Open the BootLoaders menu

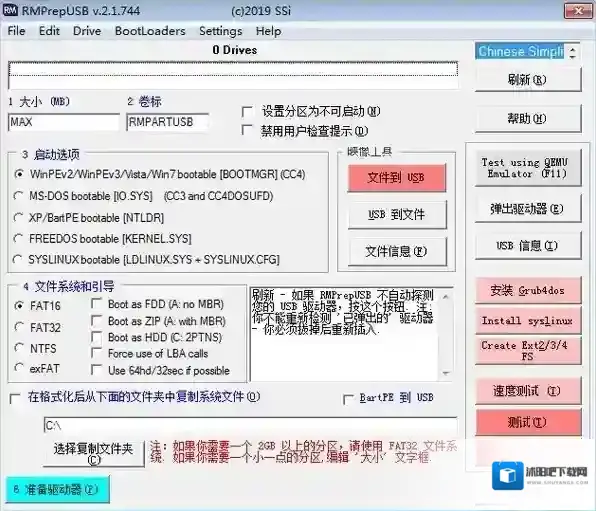(150, 31)
